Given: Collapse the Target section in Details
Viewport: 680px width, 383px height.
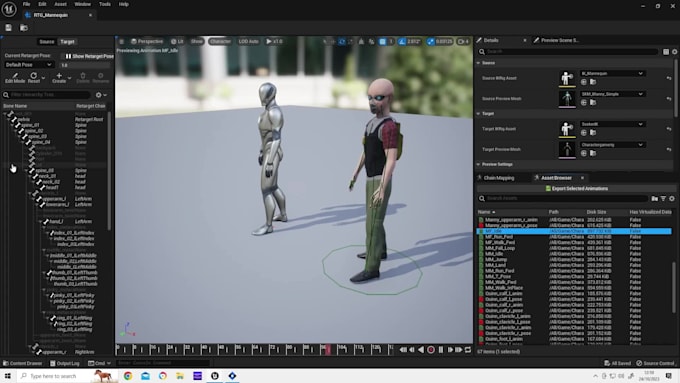Looking at the screenshot, I should click(x=479, y=114).
